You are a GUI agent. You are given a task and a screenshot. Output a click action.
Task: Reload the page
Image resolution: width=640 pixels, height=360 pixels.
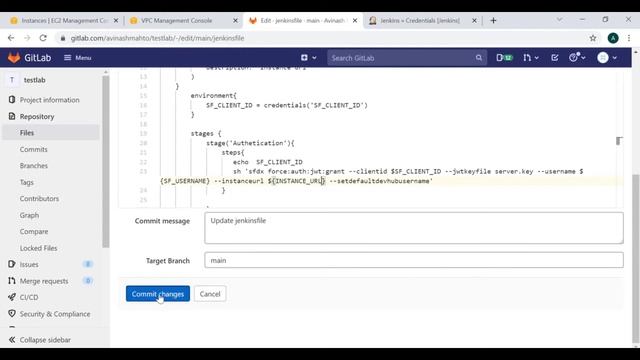43,38
